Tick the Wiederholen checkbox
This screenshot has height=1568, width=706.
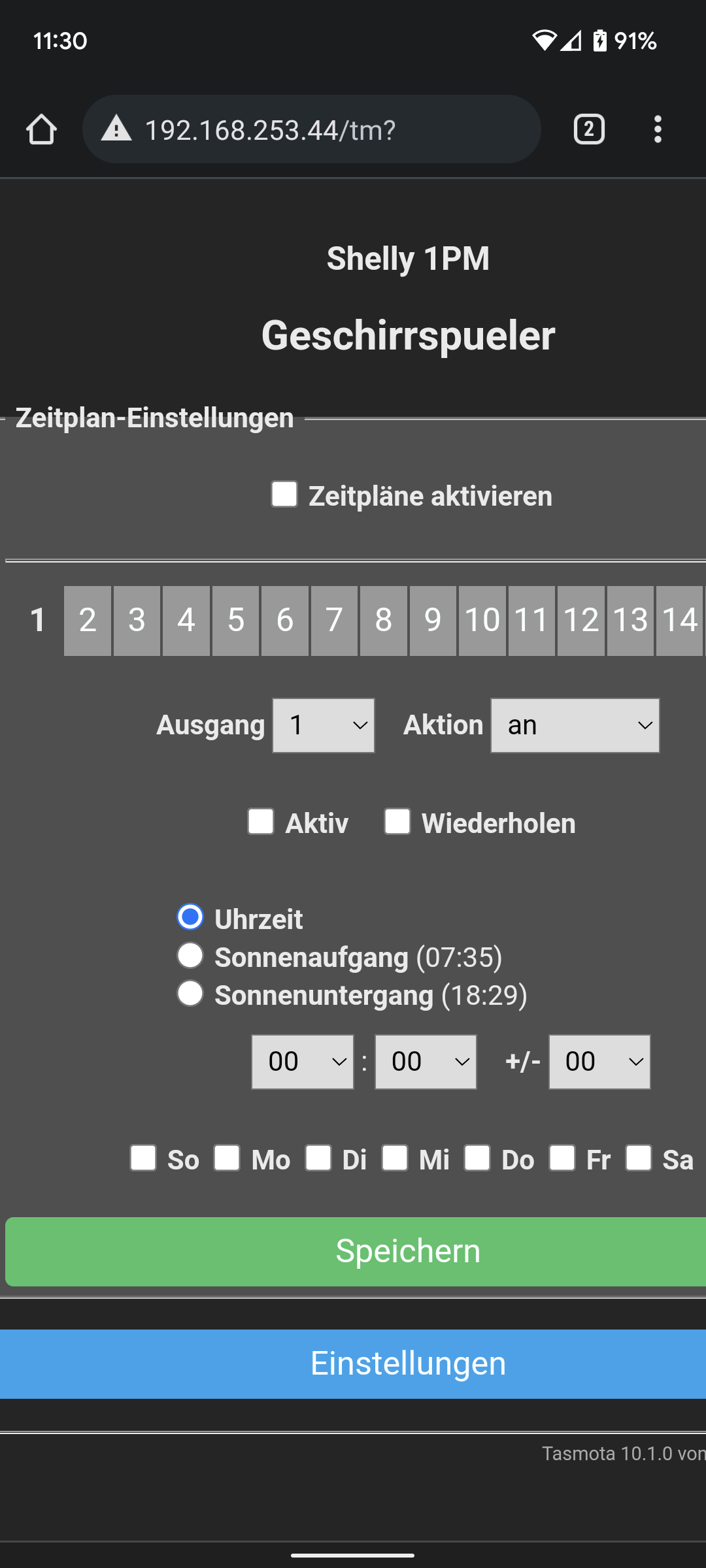coord(397,821)
